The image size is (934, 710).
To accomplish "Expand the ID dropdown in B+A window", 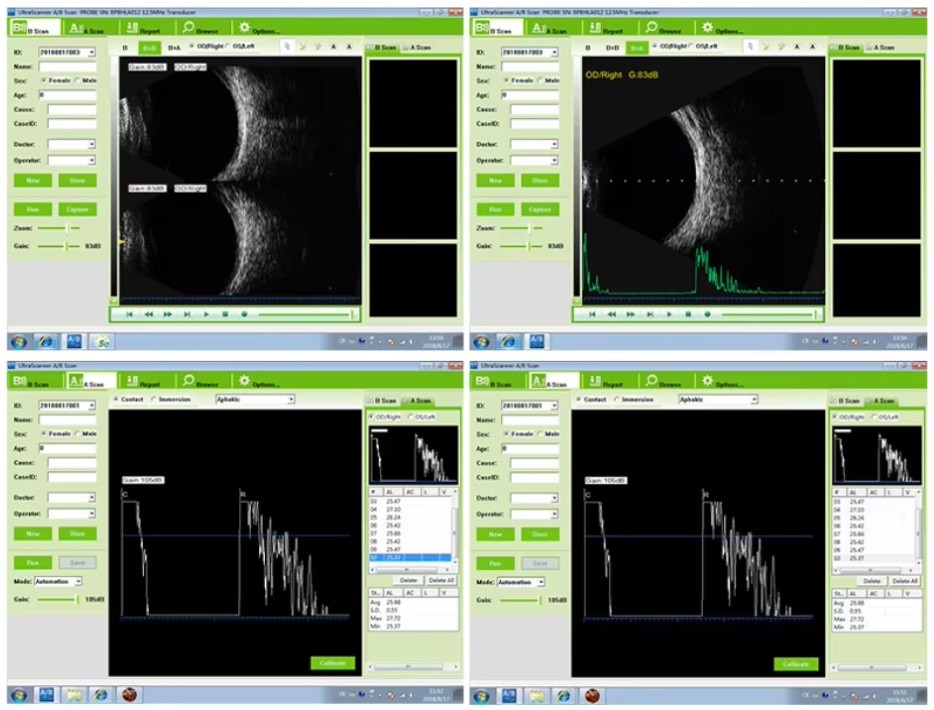I will [555, 52].
